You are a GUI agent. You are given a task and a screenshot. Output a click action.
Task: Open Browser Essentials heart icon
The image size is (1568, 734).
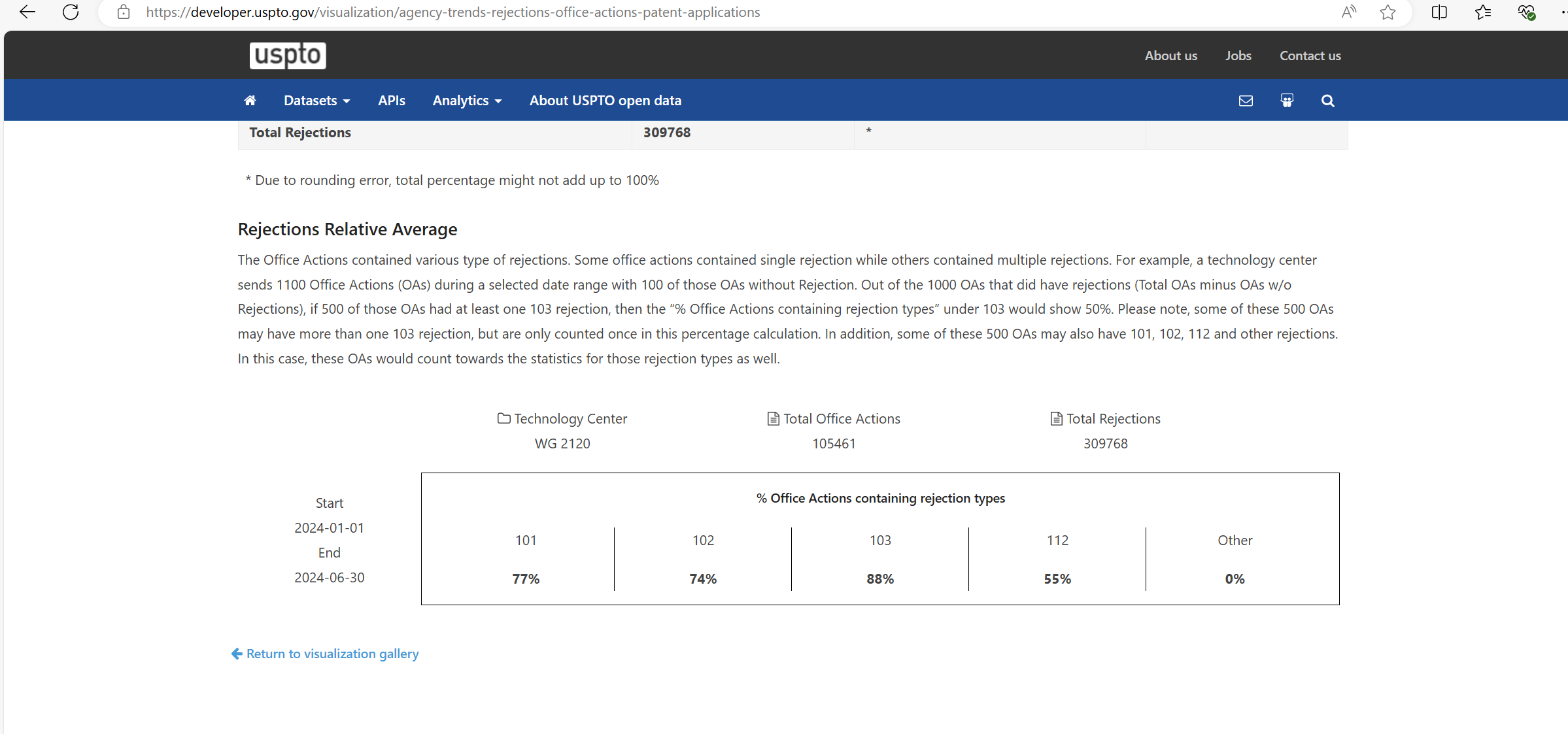coord(1526,12)
